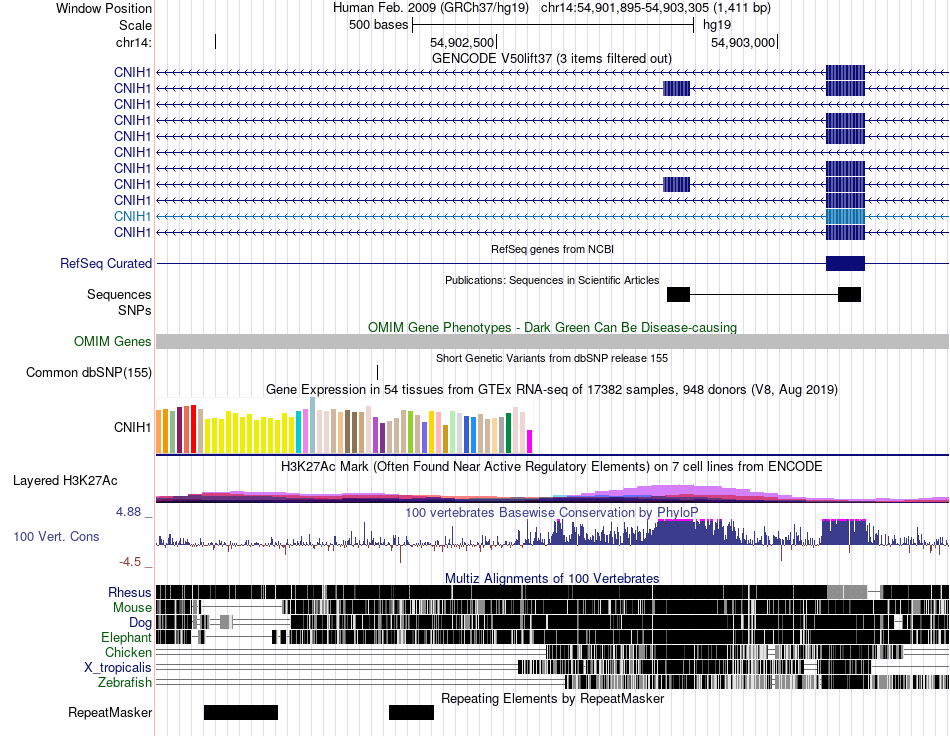The width and height of the screenshot is (950, 736).
Task: Click the left RepeatMasker black block
Action: coord(241,712)
